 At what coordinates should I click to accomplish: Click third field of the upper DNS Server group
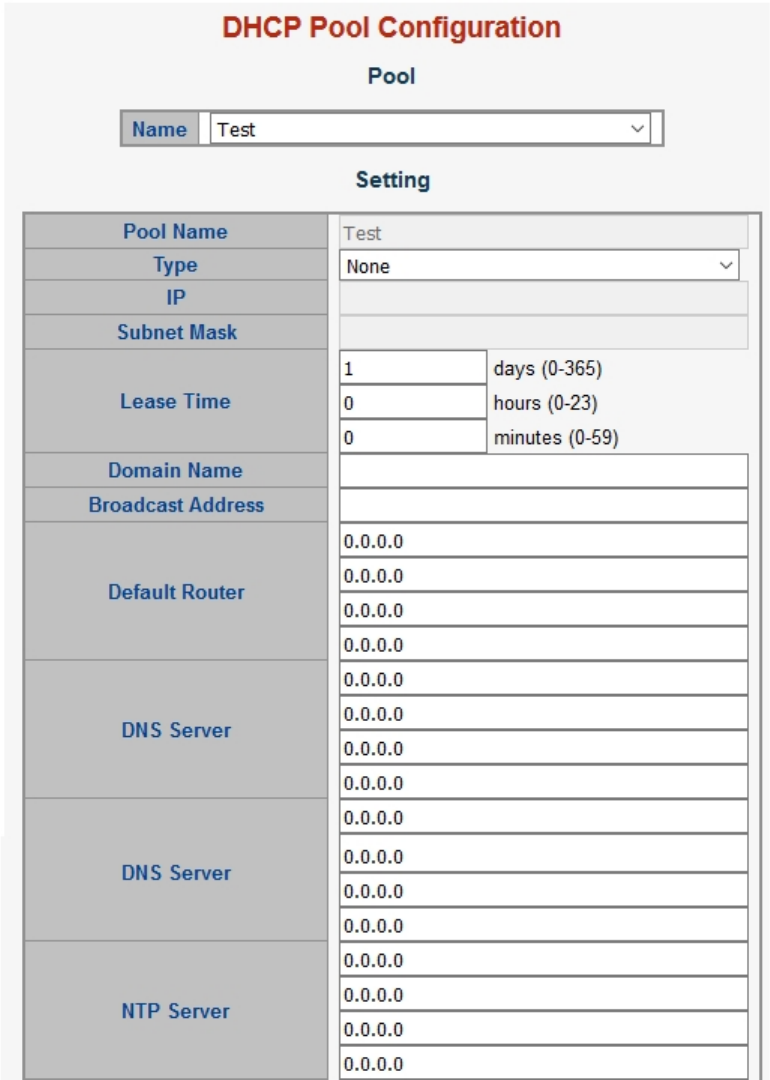point(543,748)
